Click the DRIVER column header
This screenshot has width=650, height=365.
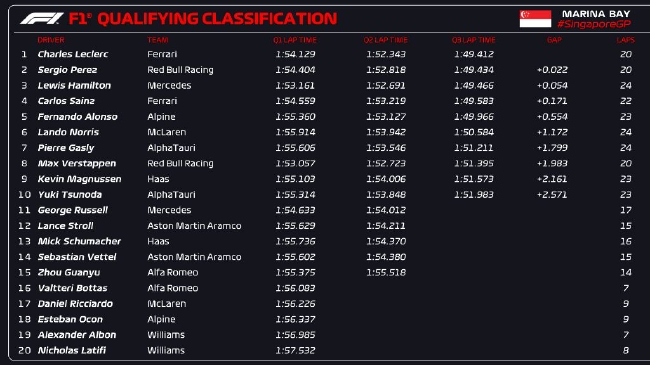click(51, 40)
